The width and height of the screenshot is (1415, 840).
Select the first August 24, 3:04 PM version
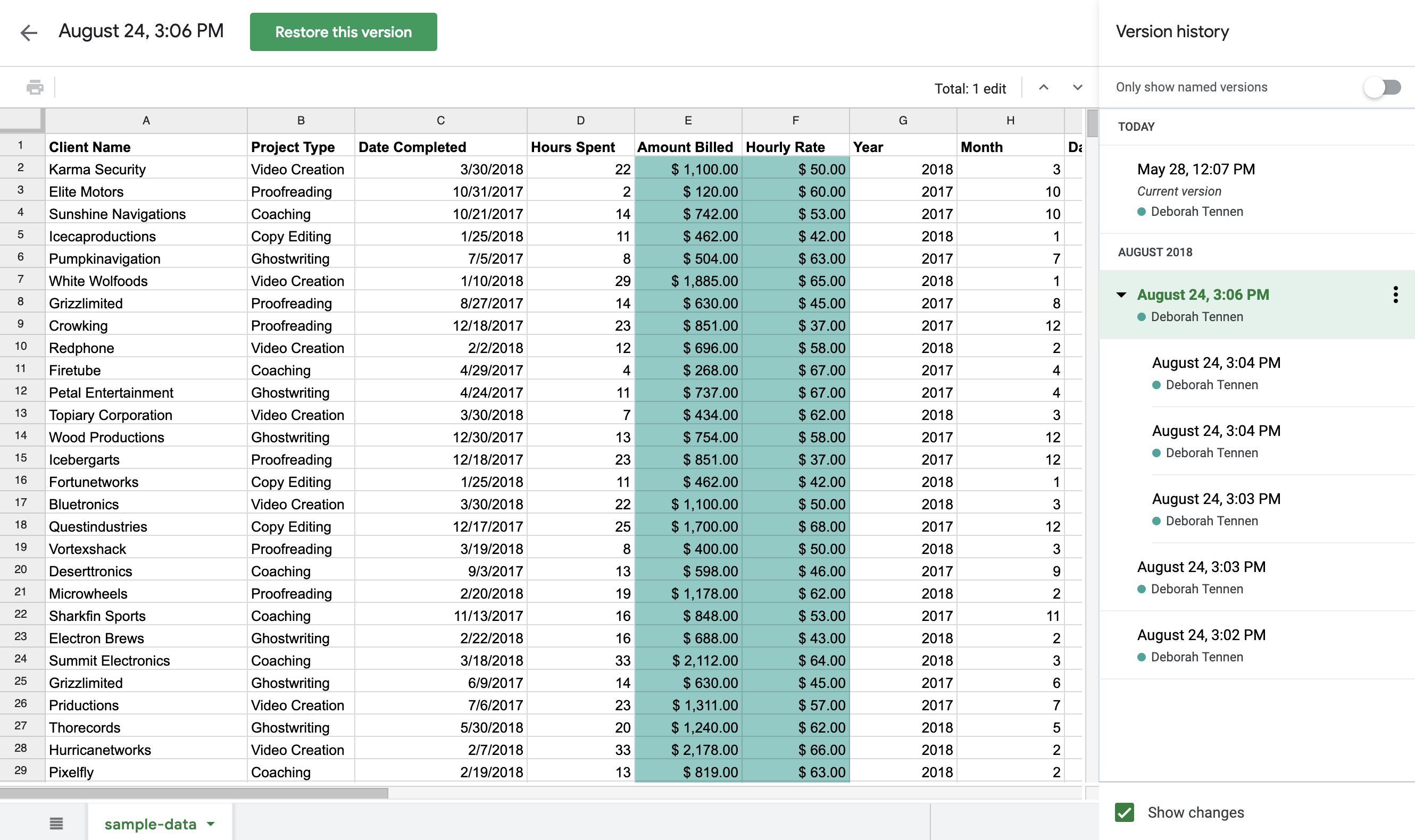pyautogui.click(x=1216, y=363)
